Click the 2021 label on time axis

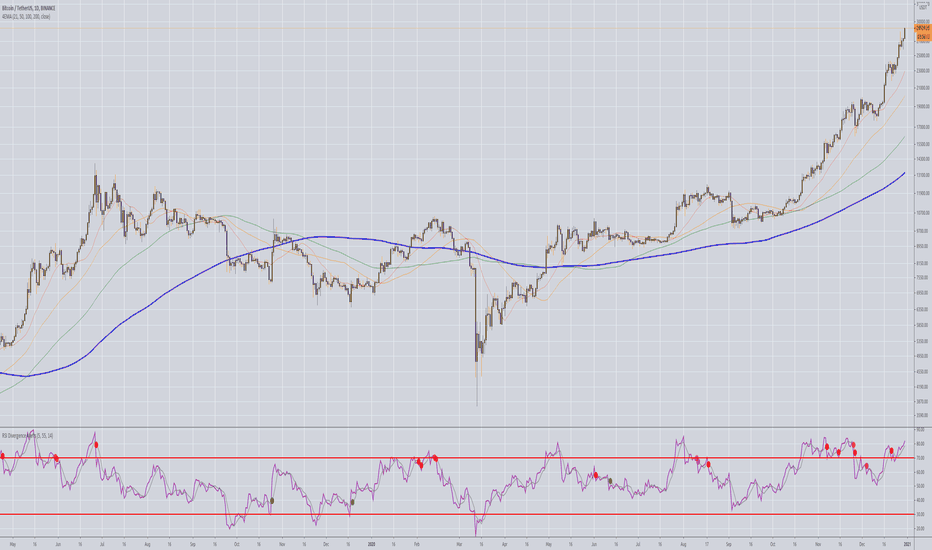908,544
